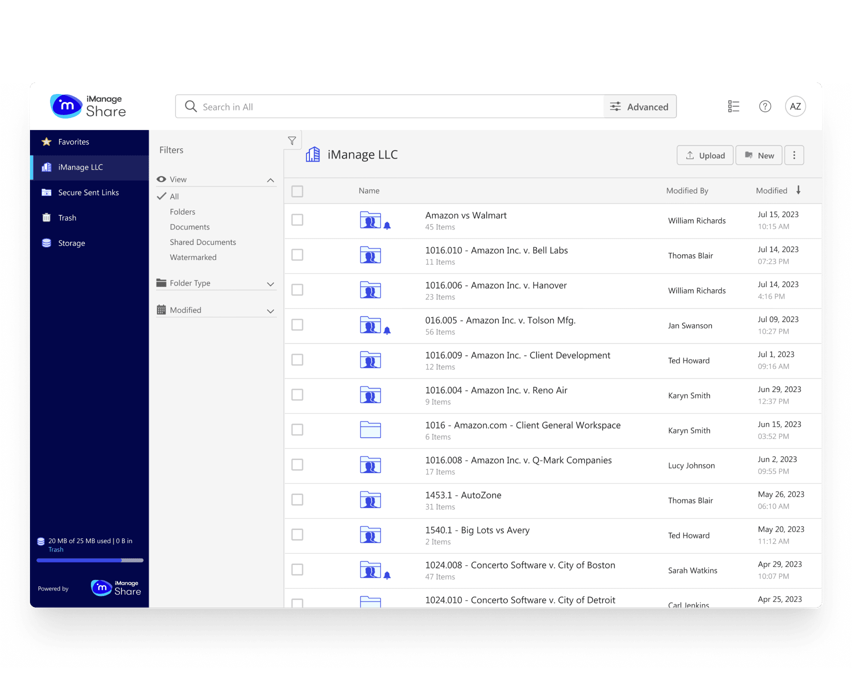Open iManage LLC in the sidebar
Viewport: 852px width, 690px height.
pos(90,167)
